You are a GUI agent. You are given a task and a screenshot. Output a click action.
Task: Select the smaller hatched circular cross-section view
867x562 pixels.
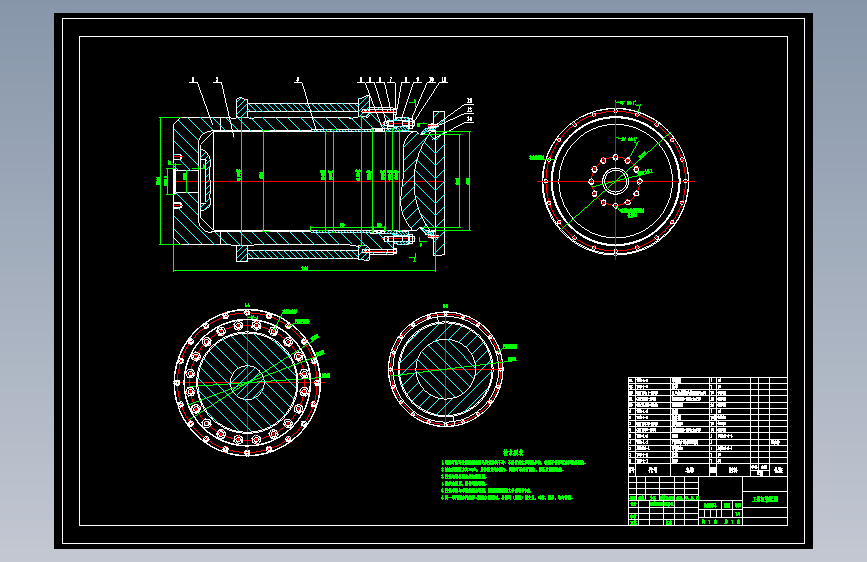[446, 368]
